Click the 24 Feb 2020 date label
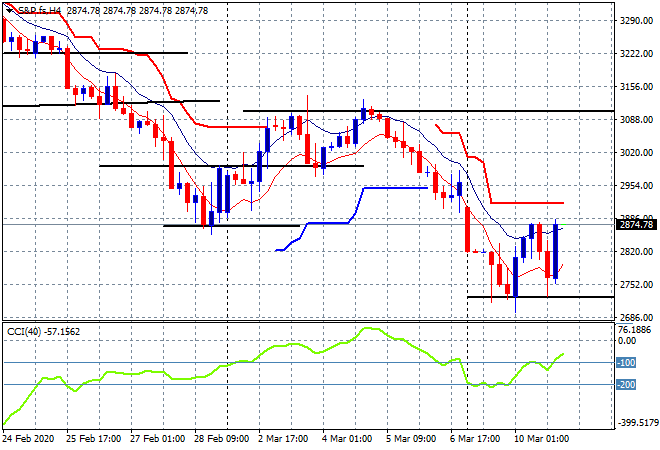The height and width of the screenshot is (450, 660). pos(28,439)
